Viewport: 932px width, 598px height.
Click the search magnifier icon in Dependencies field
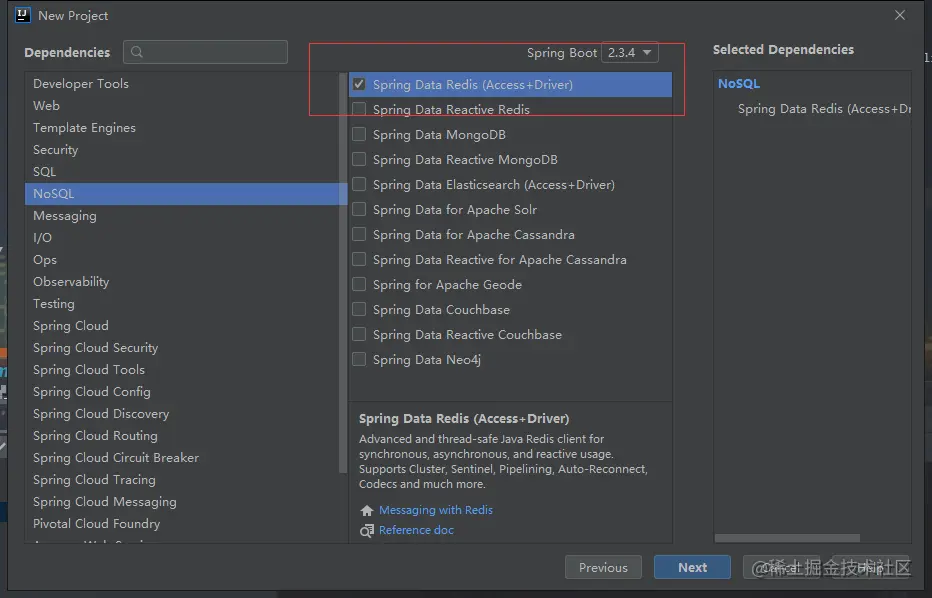tap(137, 52)
